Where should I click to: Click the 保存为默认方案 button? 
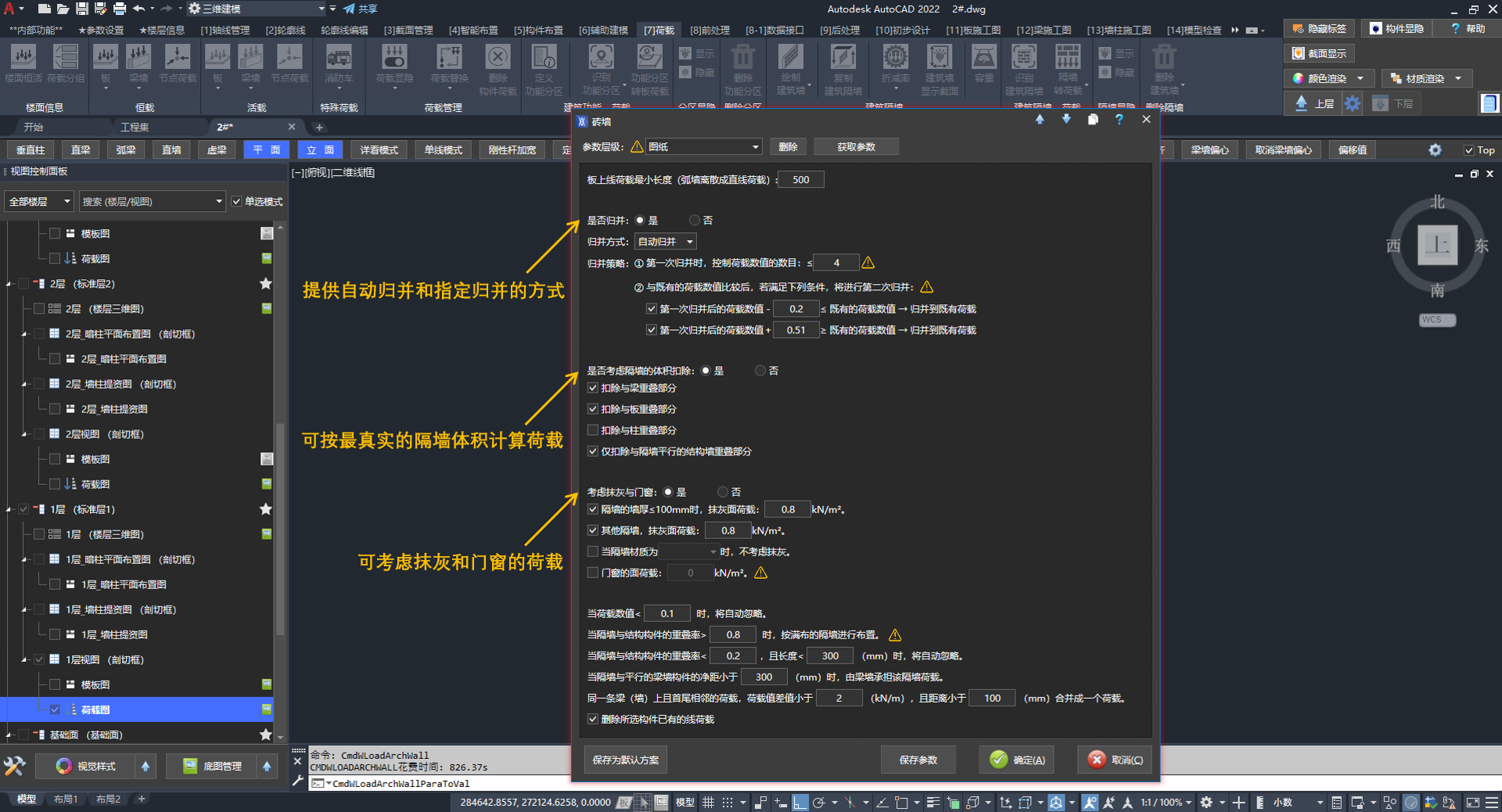(625, 760)
